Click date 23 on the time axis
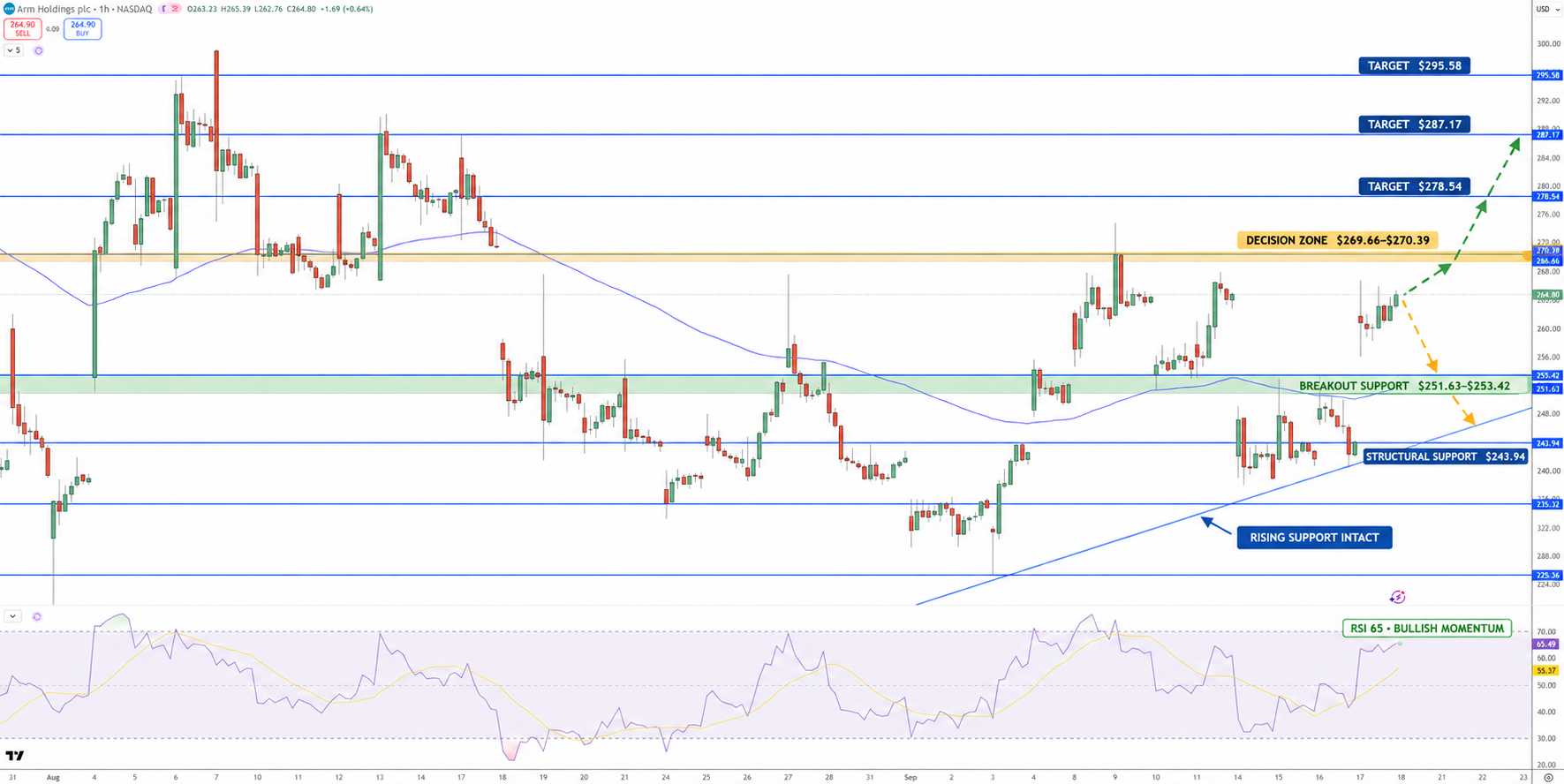Screen dimensions: 1564x784 click(x=1523, y=778)
